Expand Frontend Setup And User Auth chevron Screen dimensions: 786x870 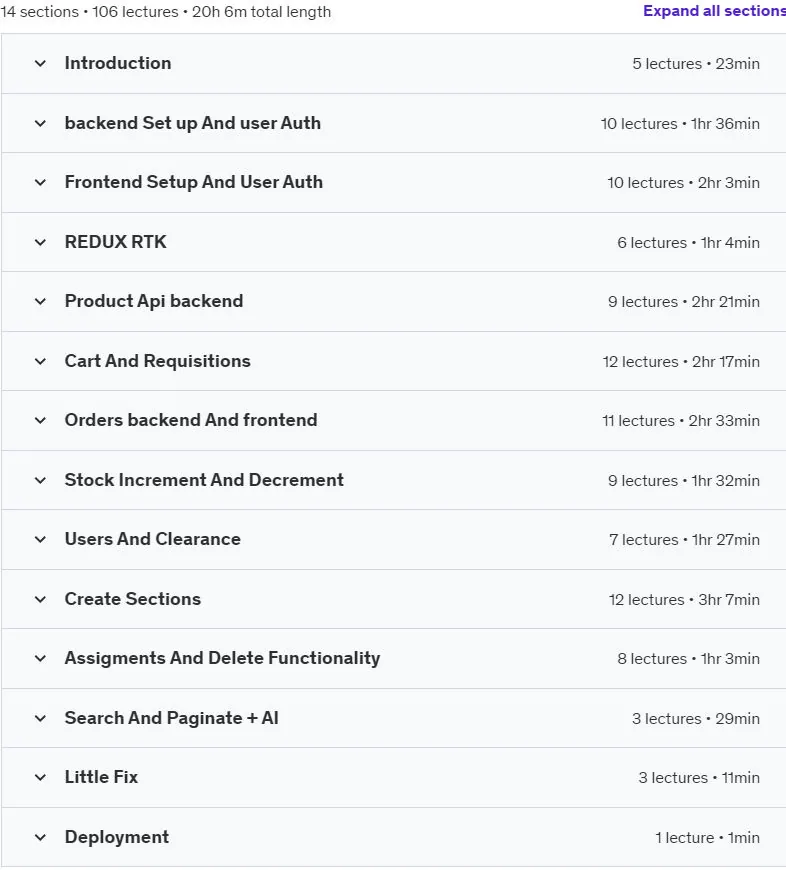pos(40,183)
